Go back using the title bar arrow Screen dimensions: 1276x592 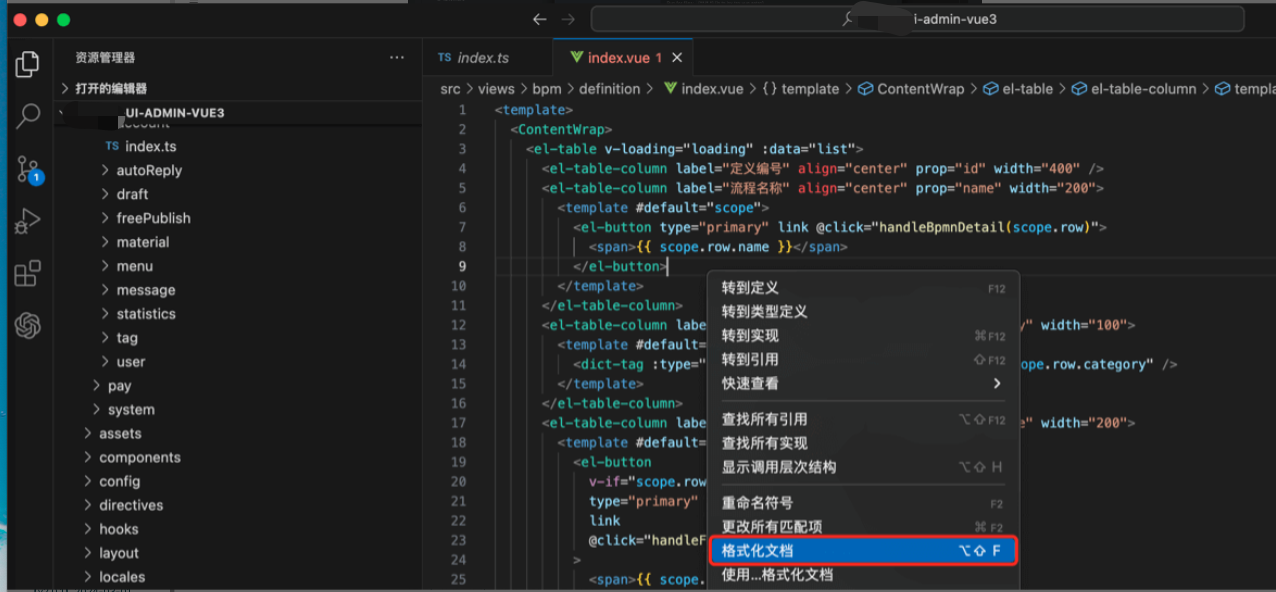coord(540,19)
